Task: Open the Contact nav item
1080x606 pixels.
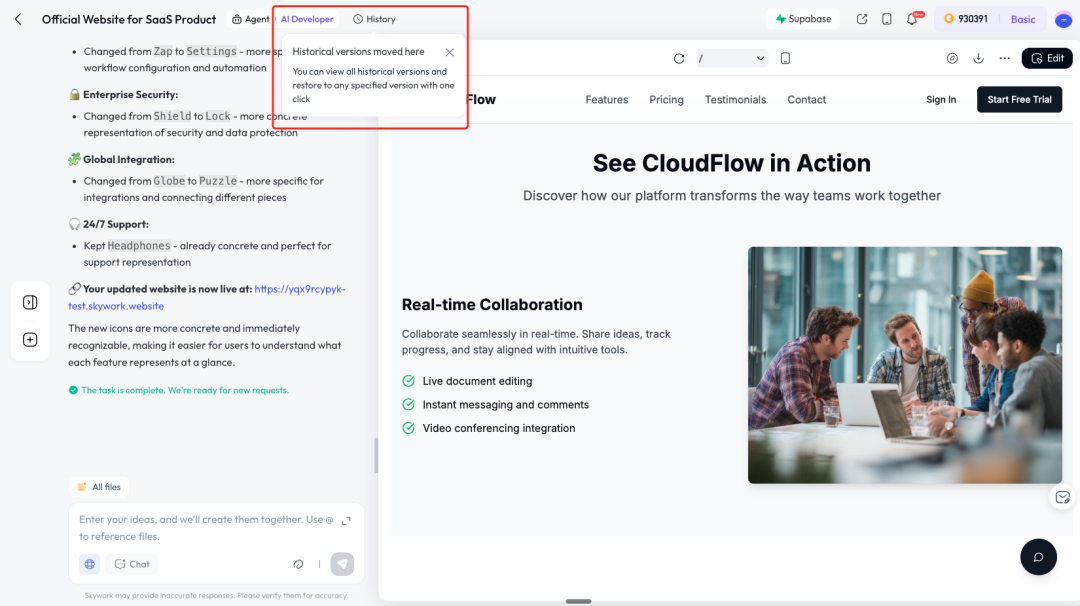Action: [807, 100]
